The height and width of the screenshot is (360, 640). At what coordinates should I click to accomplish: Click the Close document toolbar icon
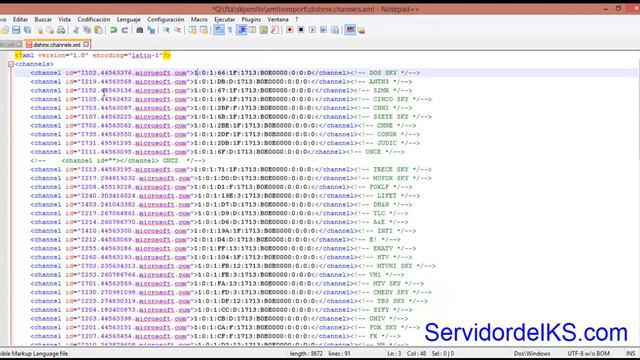coord(39,30)
